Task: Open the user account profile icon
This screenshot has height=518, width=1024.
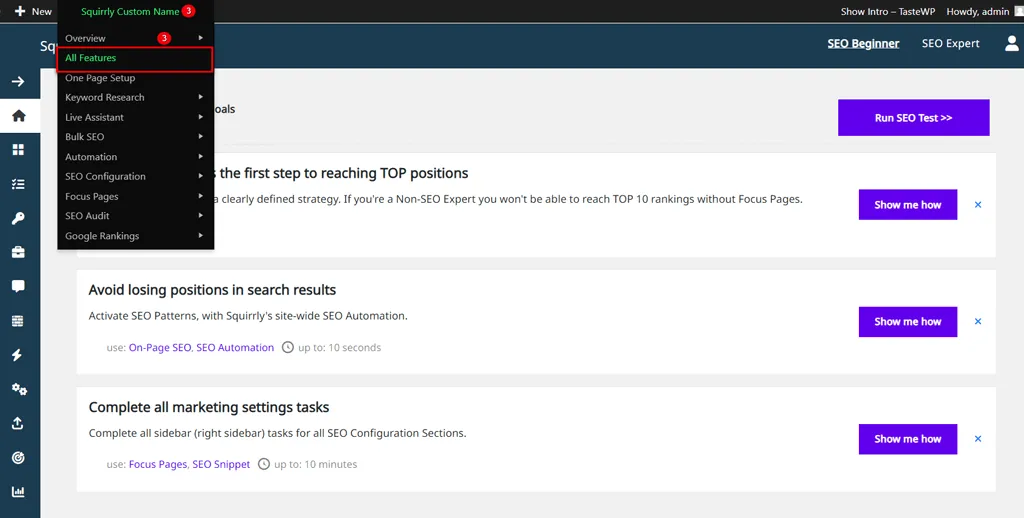Action: point(1012,43)
